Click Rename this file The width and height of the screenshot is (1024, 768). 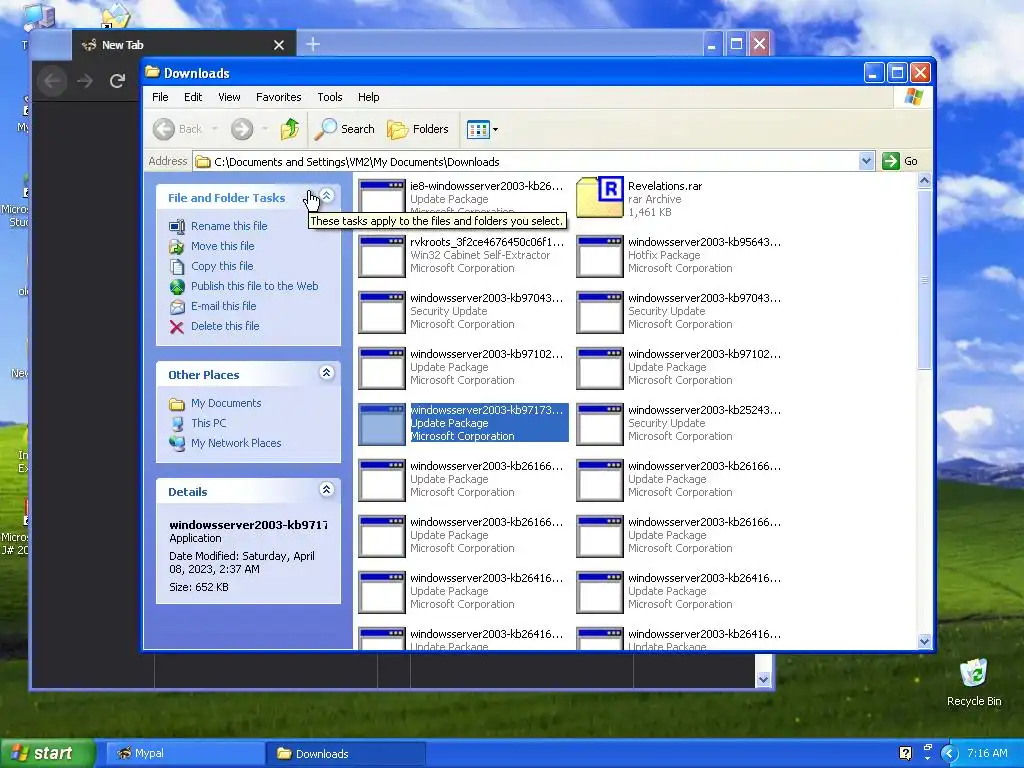click(229, 226)
